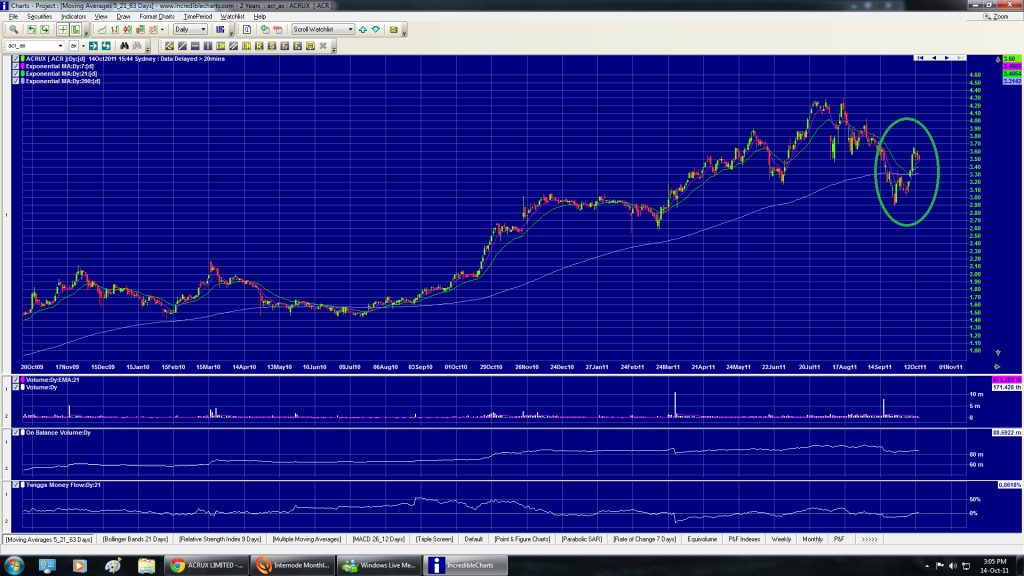Click the red and green chart type icon

(x=140, y=29)
